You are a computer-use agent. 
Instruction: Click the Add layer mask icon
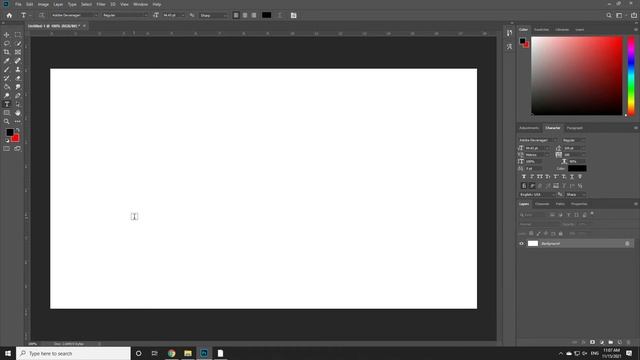point(592,342)
